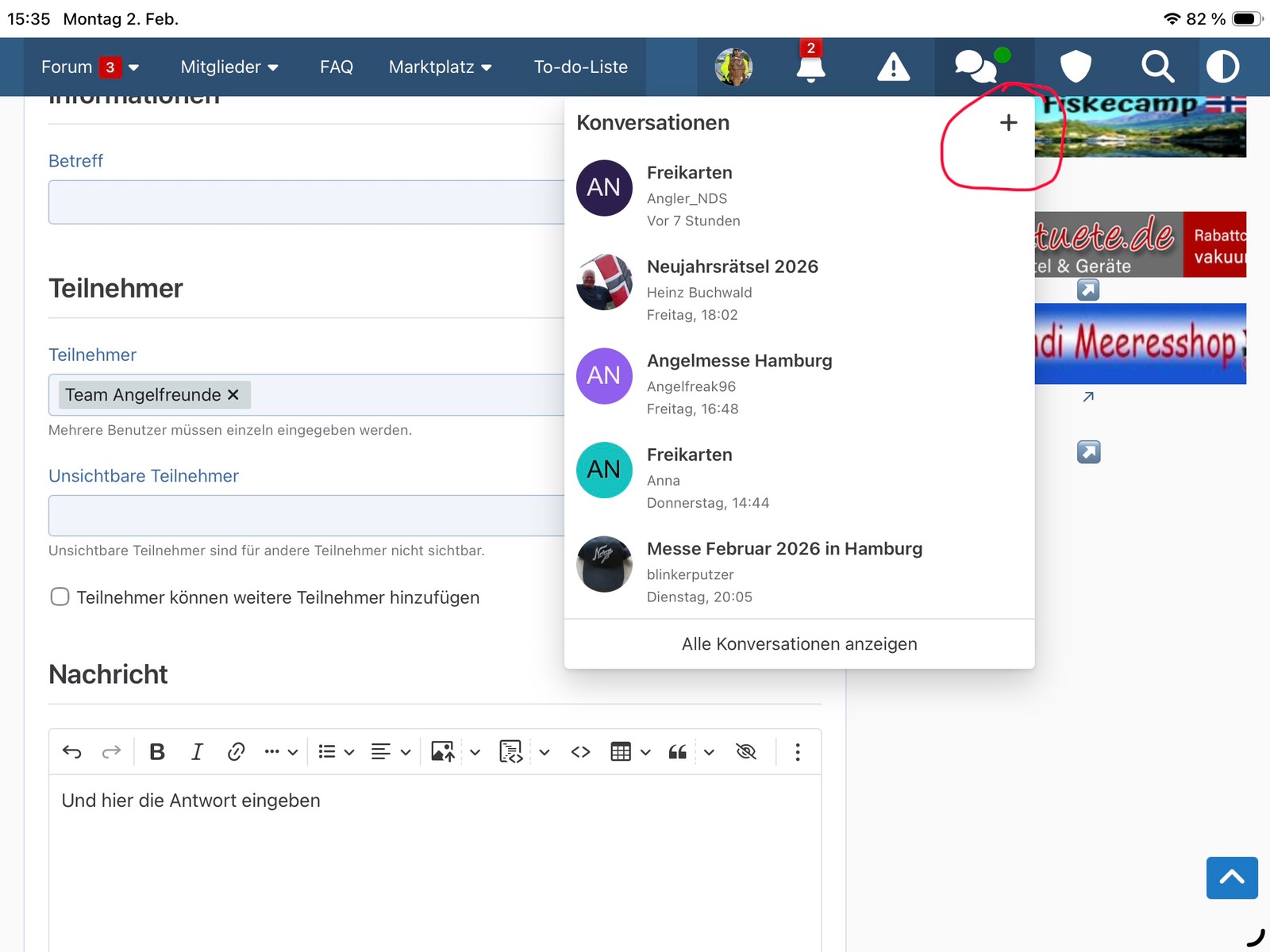Open the Neujahrsrätsel 2026 conversation
Screen dimensions: 1270x952
pyautogui.click(x=732, y=267)
